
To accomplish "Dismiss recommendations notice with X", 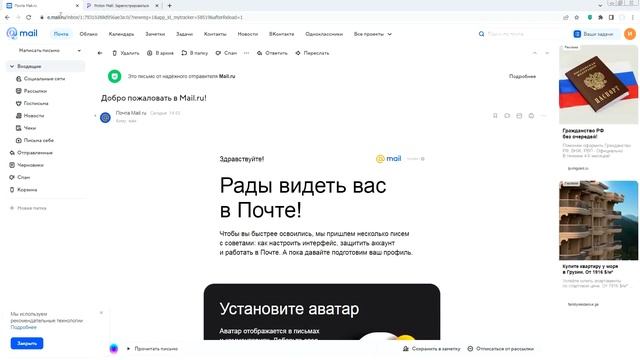I will click(101, 313).
